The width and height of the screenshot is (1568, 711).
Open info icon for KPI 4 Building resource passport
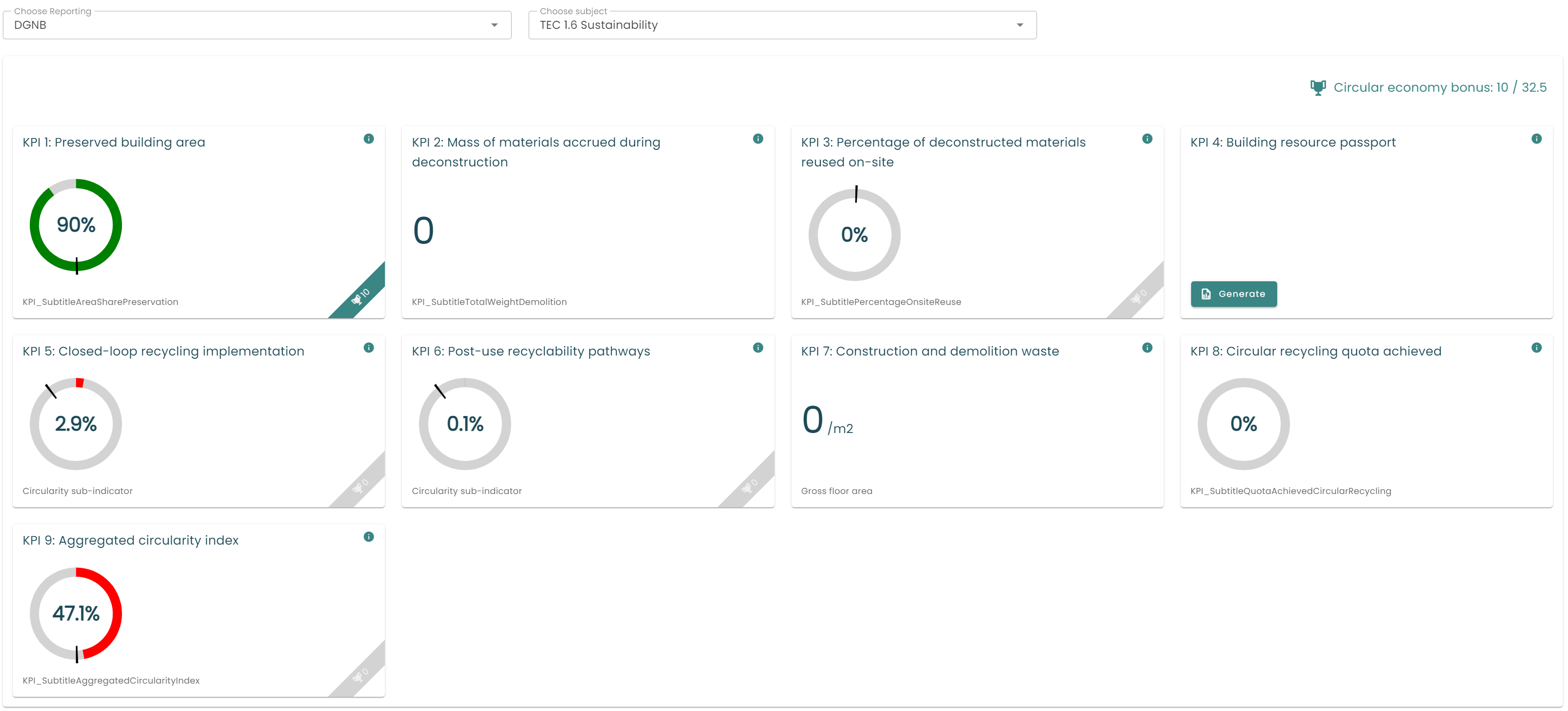pyautogui.click(x=1536, y=139)
